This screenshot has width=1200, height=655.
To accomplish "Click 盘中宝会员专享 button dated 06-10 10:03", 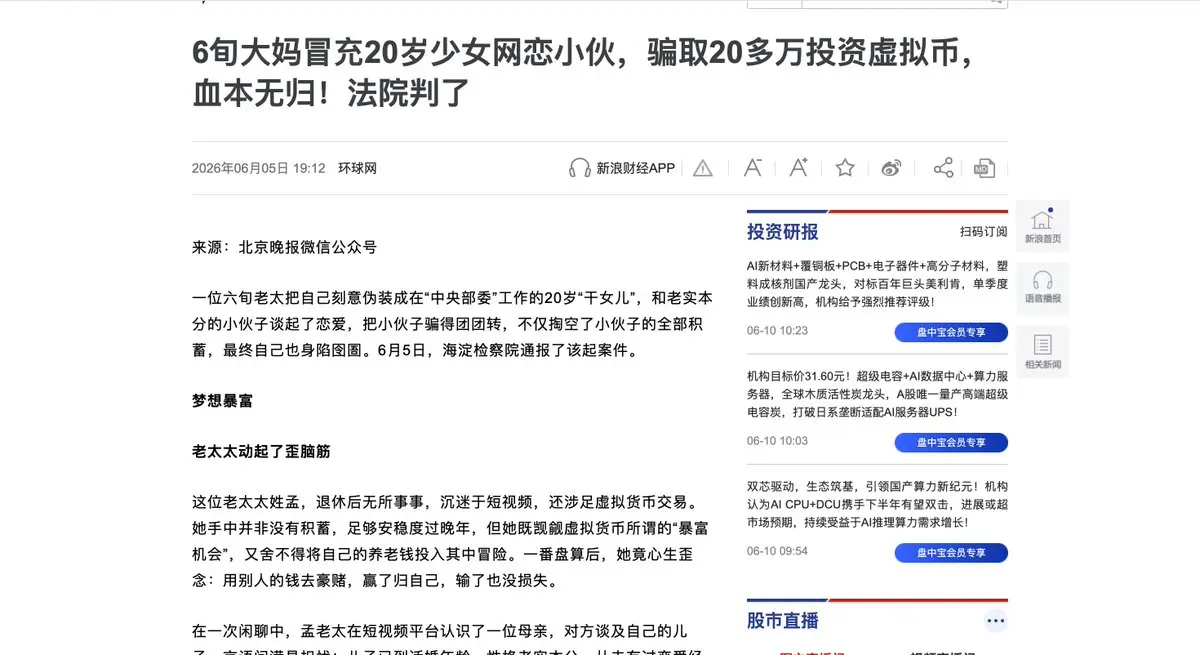I will pyautogui.click(x=951, y=442).
